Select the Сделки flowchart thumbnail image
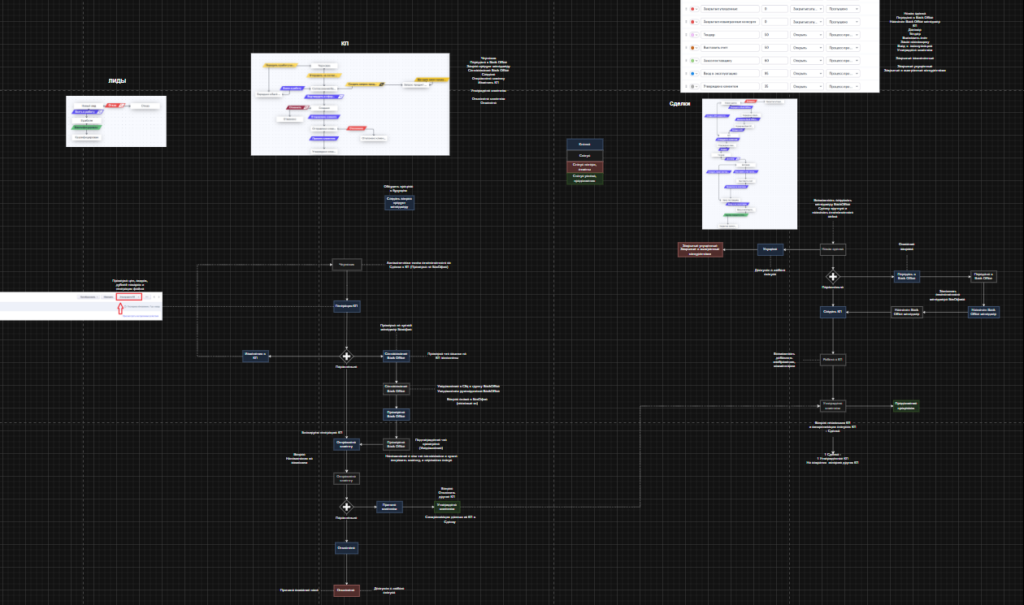Viewport: 1024px width, 605px height. pos(749,164)
